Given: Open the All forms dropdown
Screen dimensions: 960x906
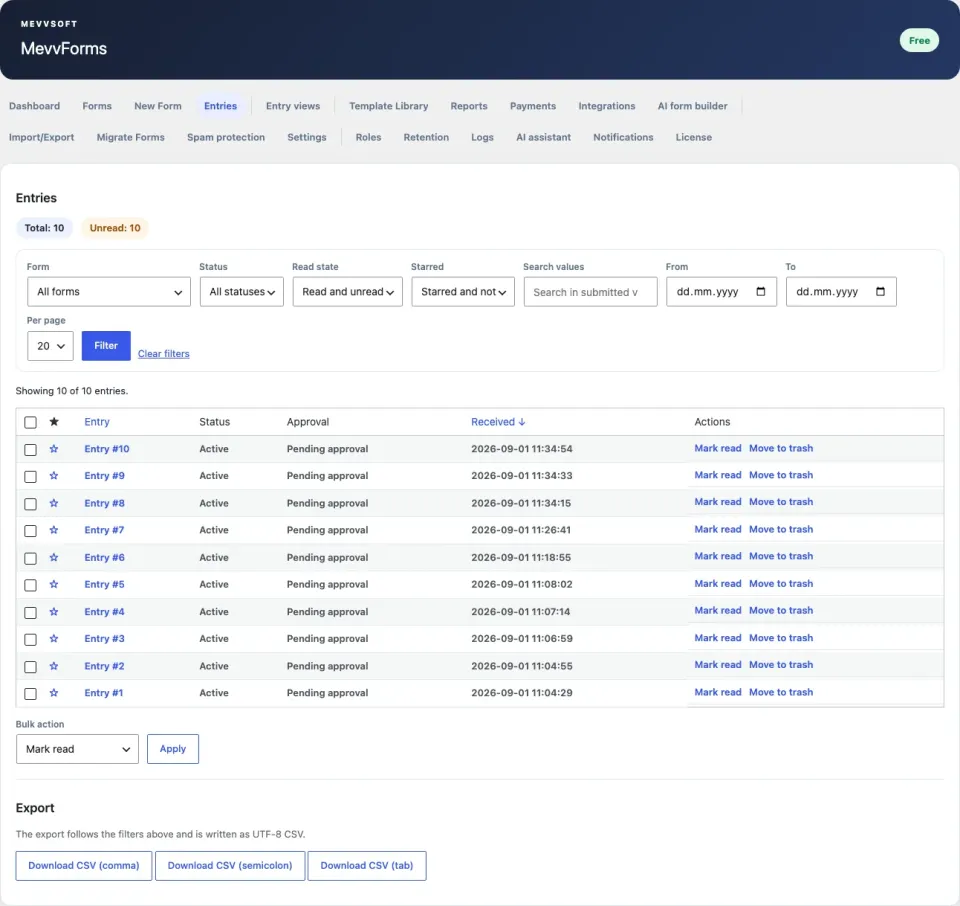Looking at the screenshot, I should tap(109, 292).
